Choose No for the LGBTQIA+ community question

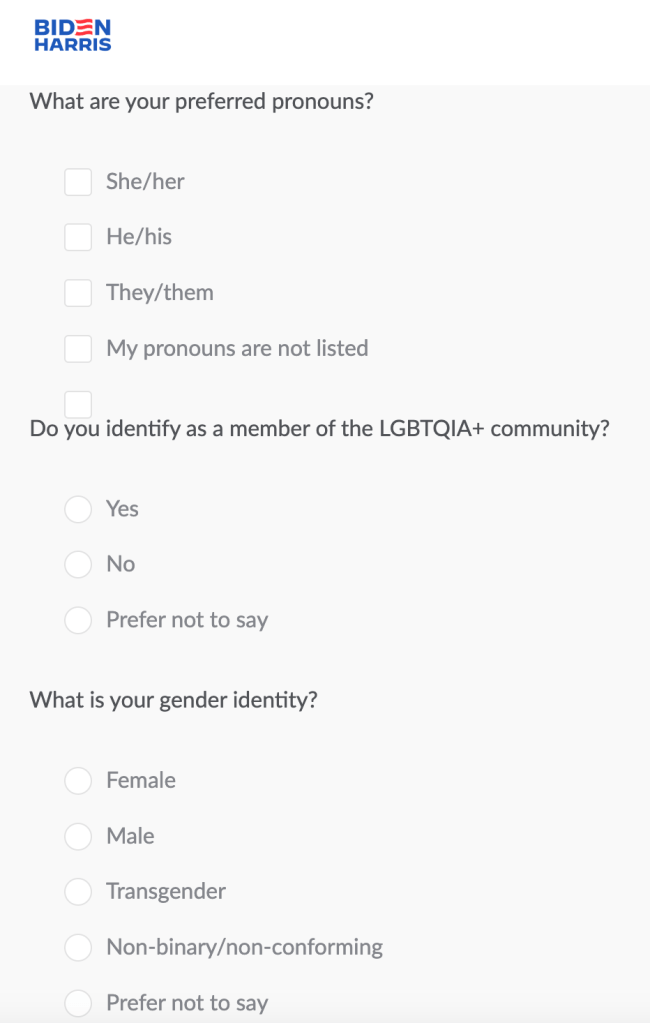coord(78,564)
